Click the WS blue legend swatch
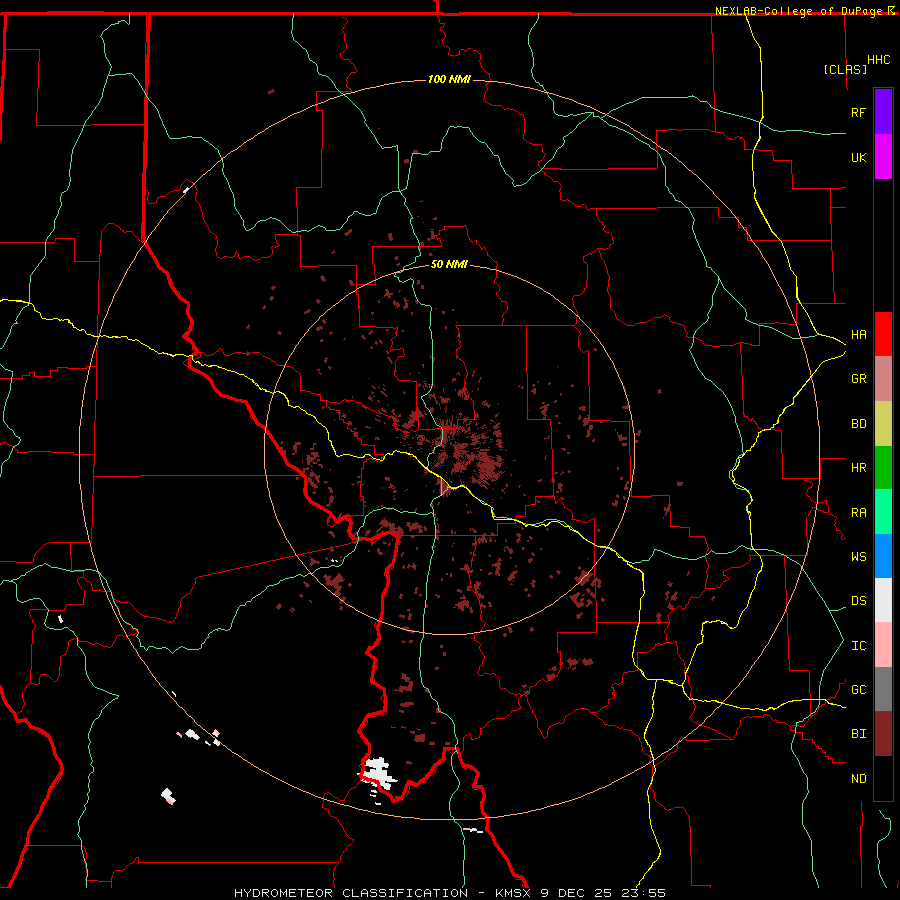The width and height of the screenshot is (900, 900). (883, 556)
